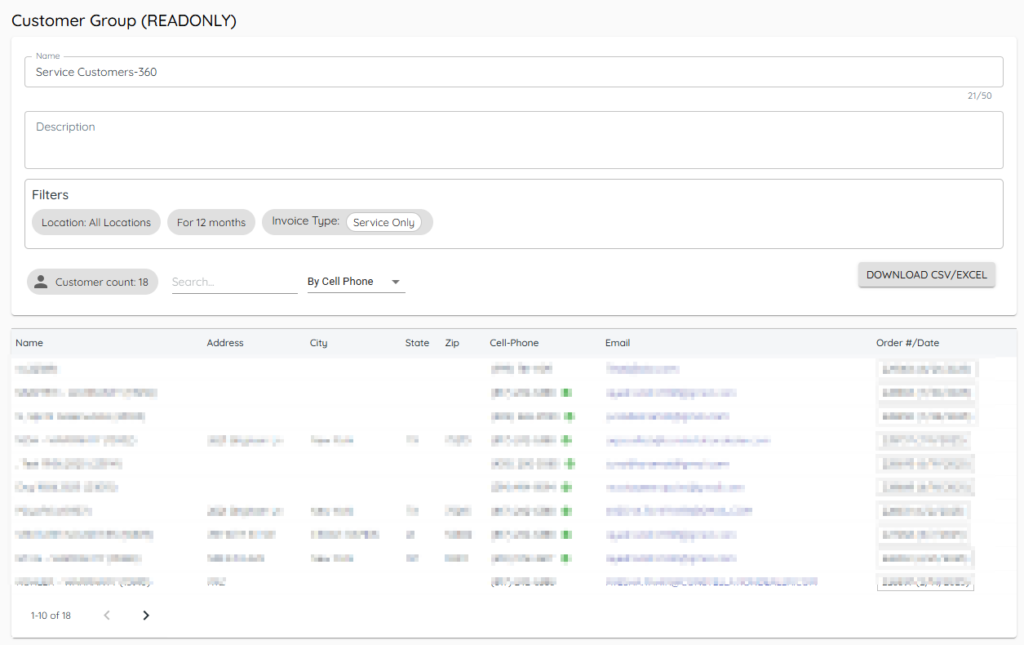This screenshot has width=1024, height=645.
Task: Click green icon in ninth table row
Action: pyautogui.click(x=568, y=558)
